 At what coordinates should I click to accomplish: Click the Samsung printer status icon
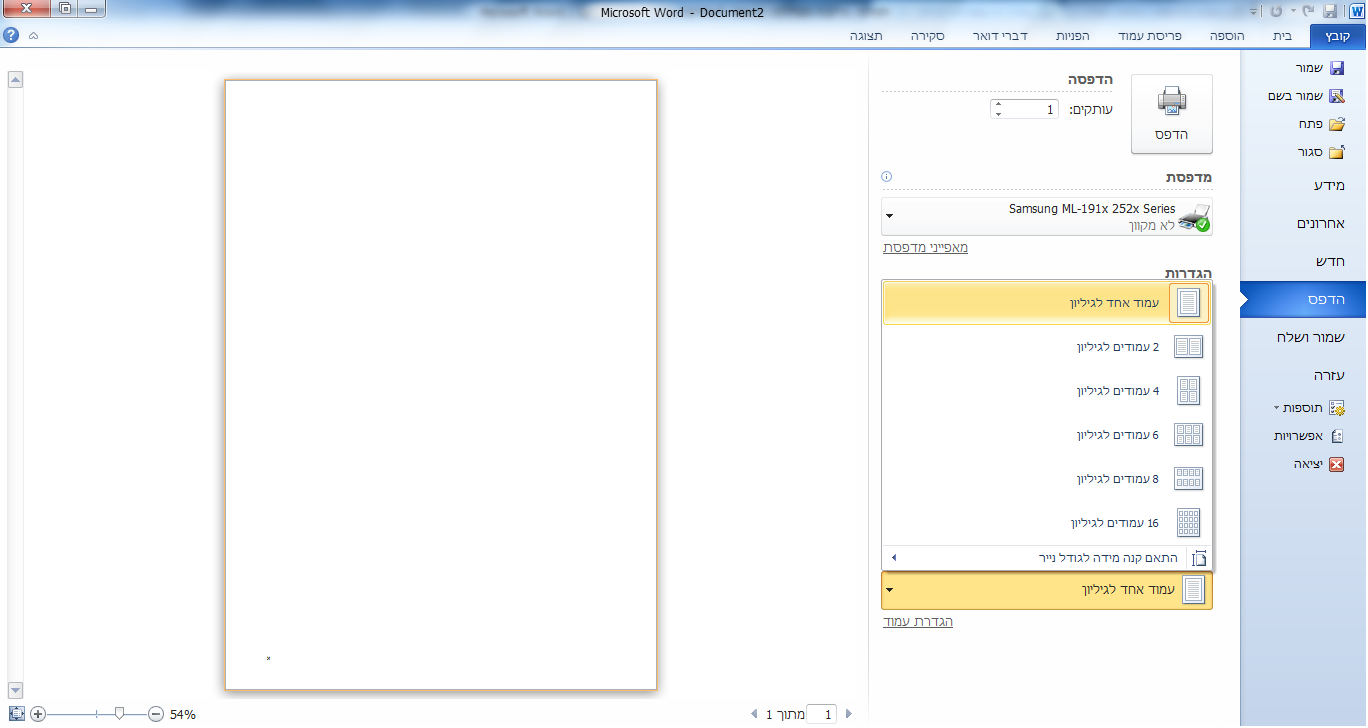[x=1194, y=217]
